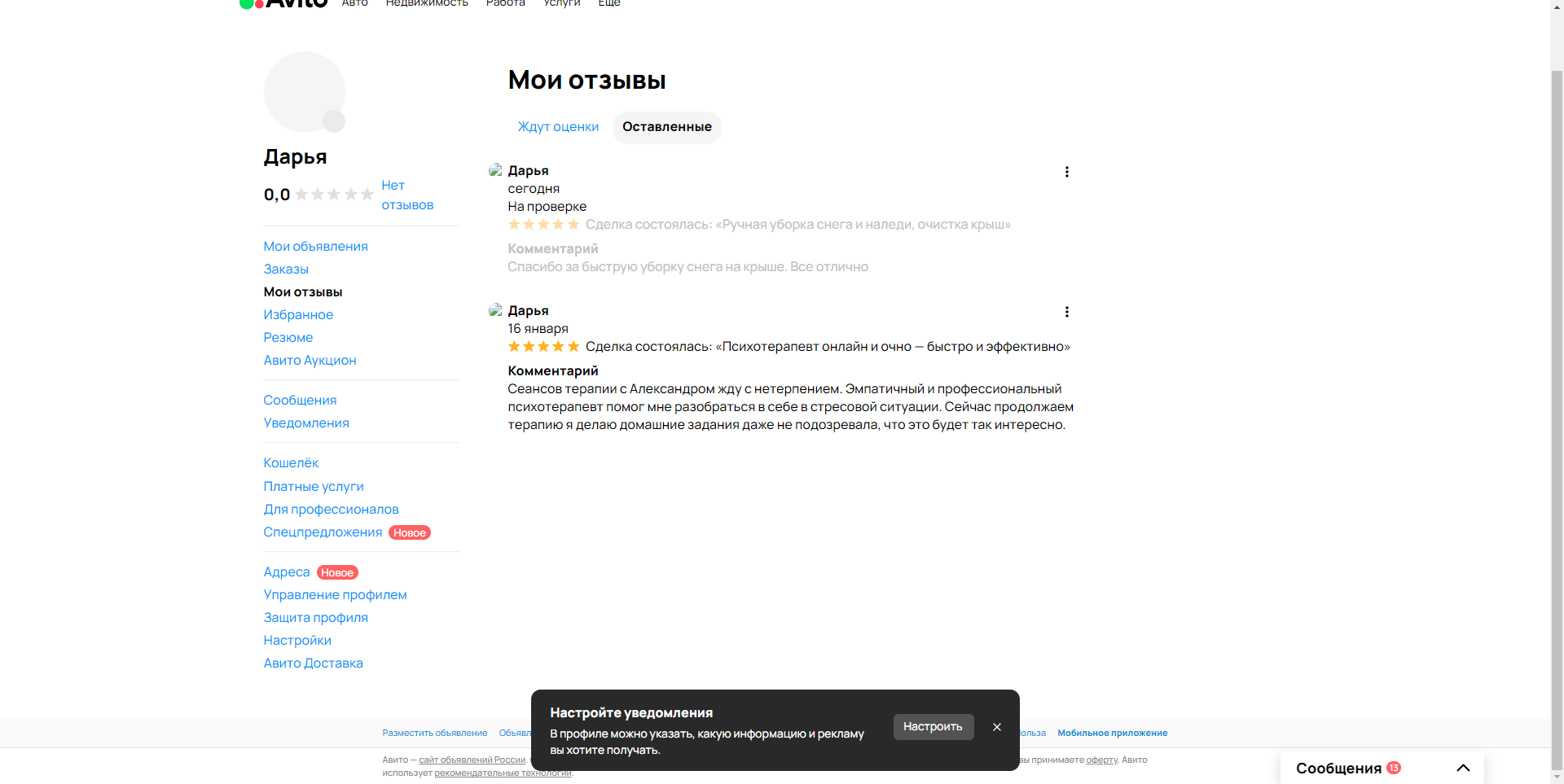This screenshot has height=784, width=1564.
Task: Open the Недвижимость top menu item
Action: [427, 3]
